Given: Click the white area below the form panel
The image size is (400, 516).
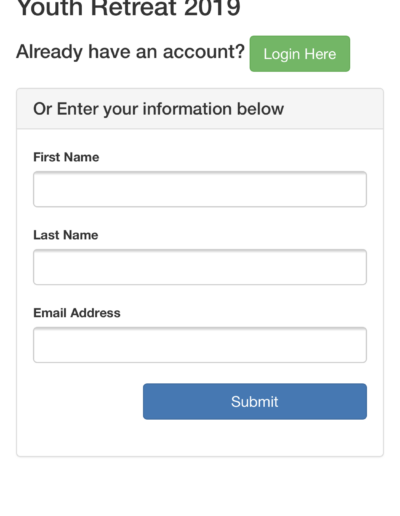Looking at the screenshot, I should (200, 487).
